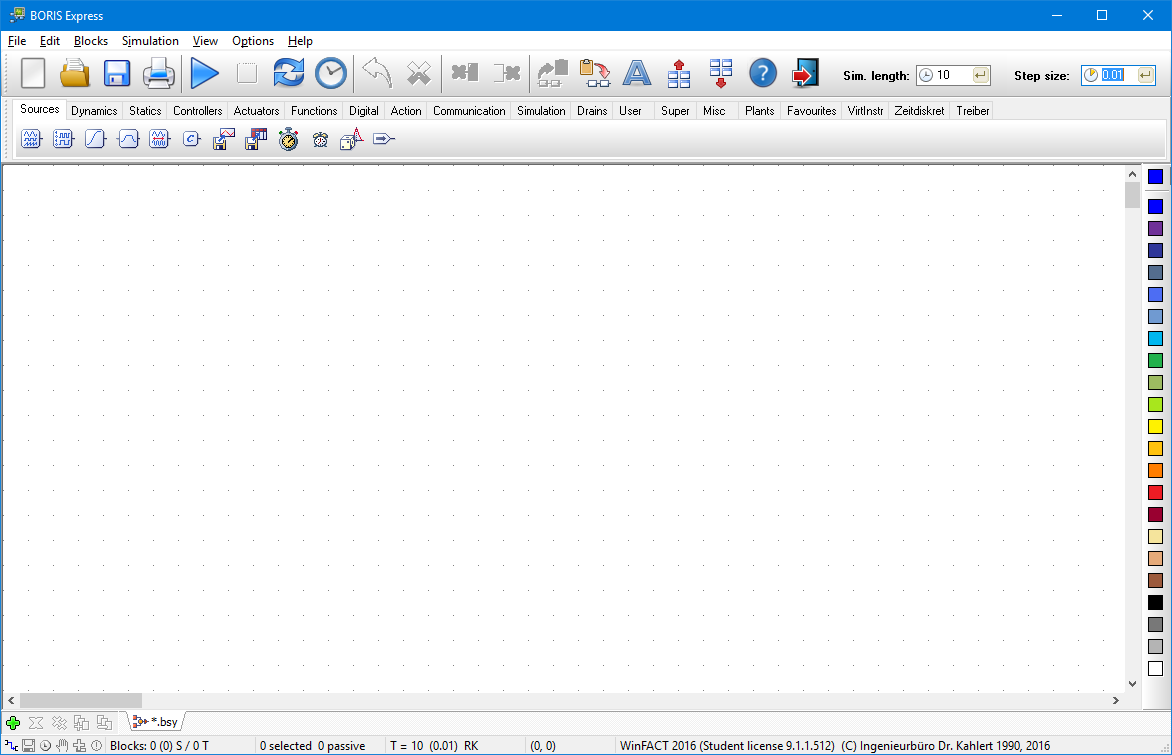
Task: Click the small clock status bar icon
Action: (x=45, y=745)
